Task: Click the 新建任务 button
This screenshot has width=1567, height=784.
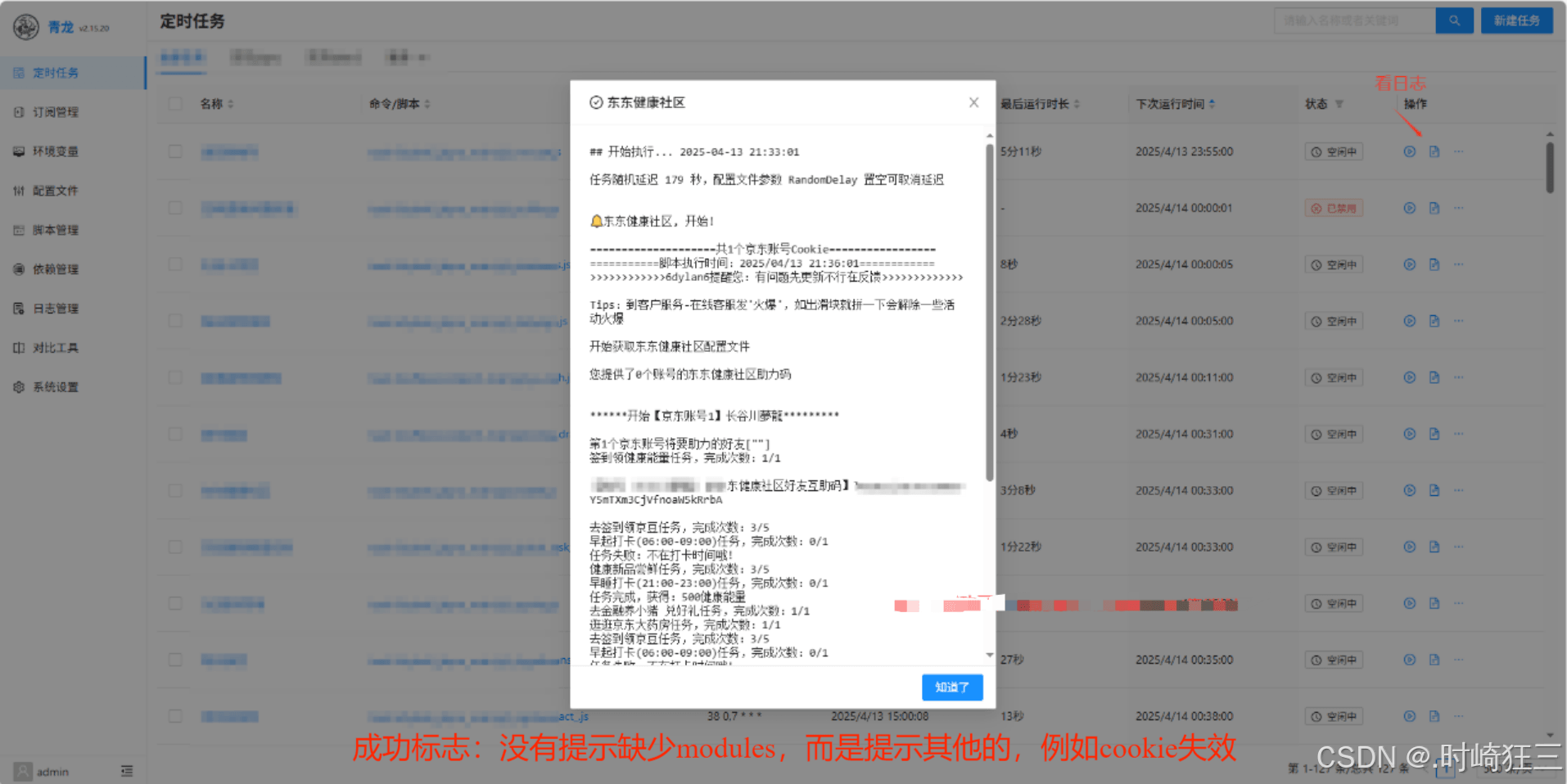Action: click(x=1516, y=20)
